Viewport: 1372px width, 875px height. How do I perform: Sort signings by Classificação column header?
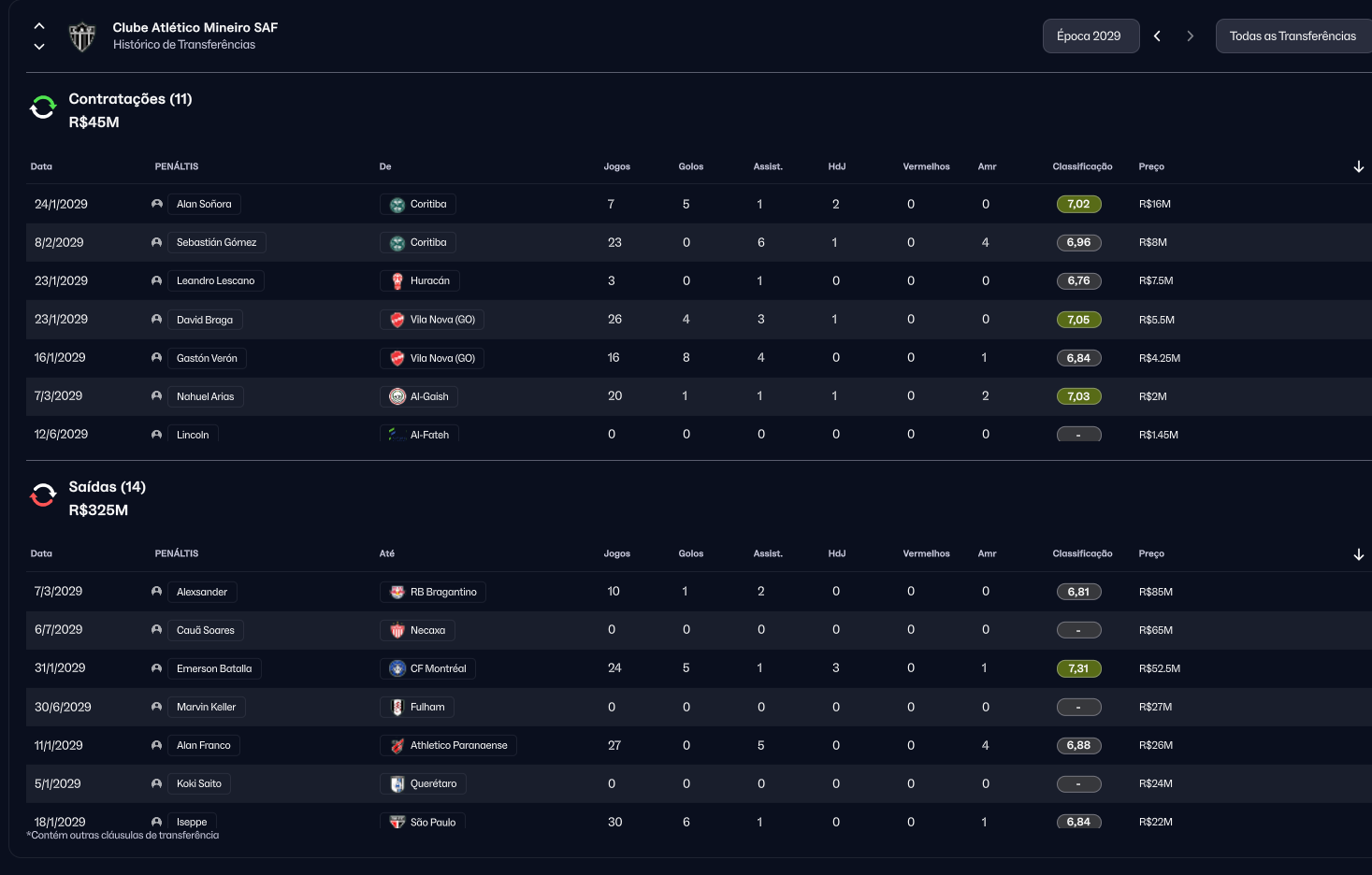(1082, 166)
